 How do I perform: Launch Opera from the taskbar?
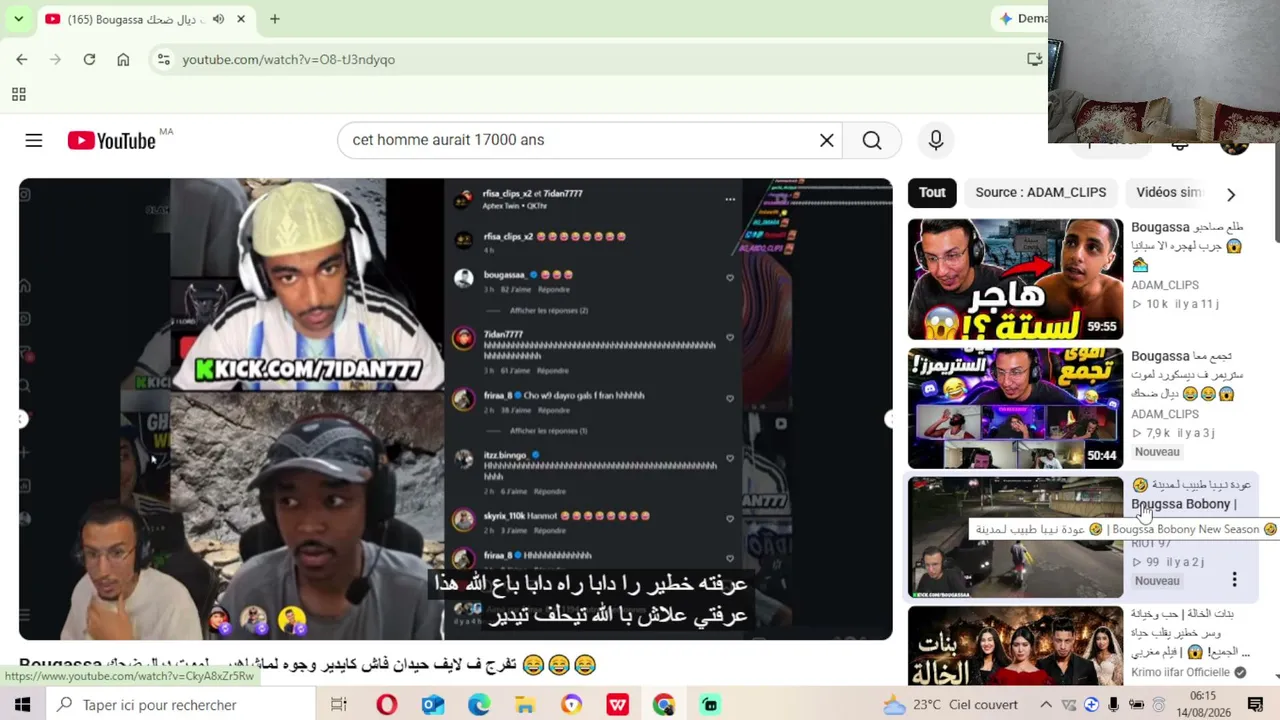386,705
